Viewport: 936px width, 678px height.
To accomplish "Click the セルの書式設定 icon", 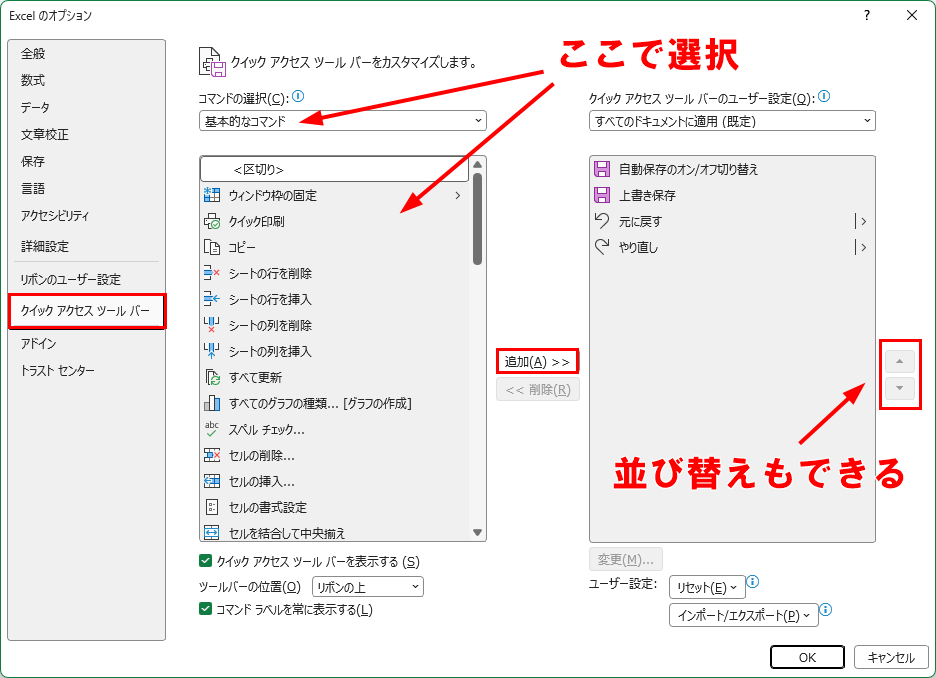I will [211, 507].
